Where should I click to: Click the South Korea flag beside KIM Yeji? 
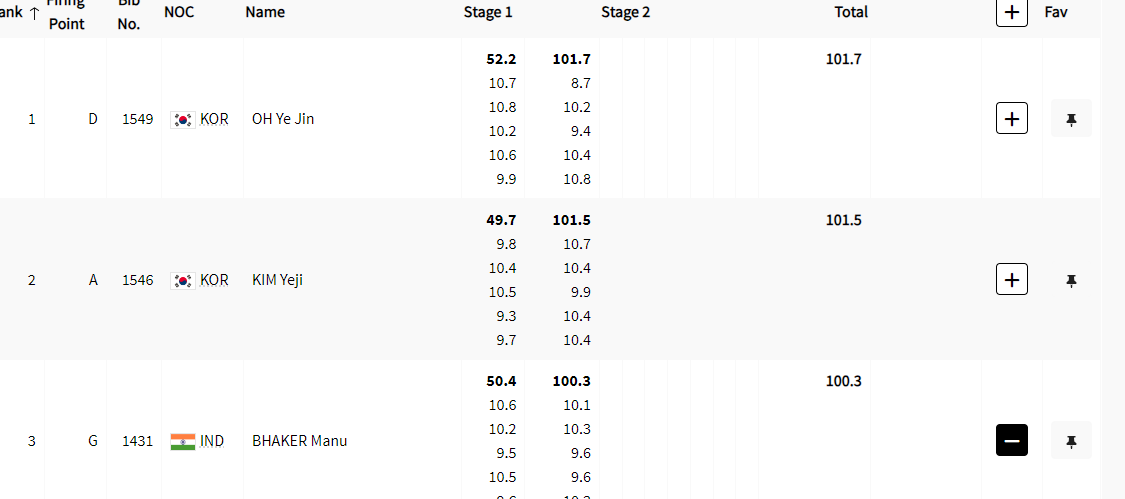[x=183, y=280]
